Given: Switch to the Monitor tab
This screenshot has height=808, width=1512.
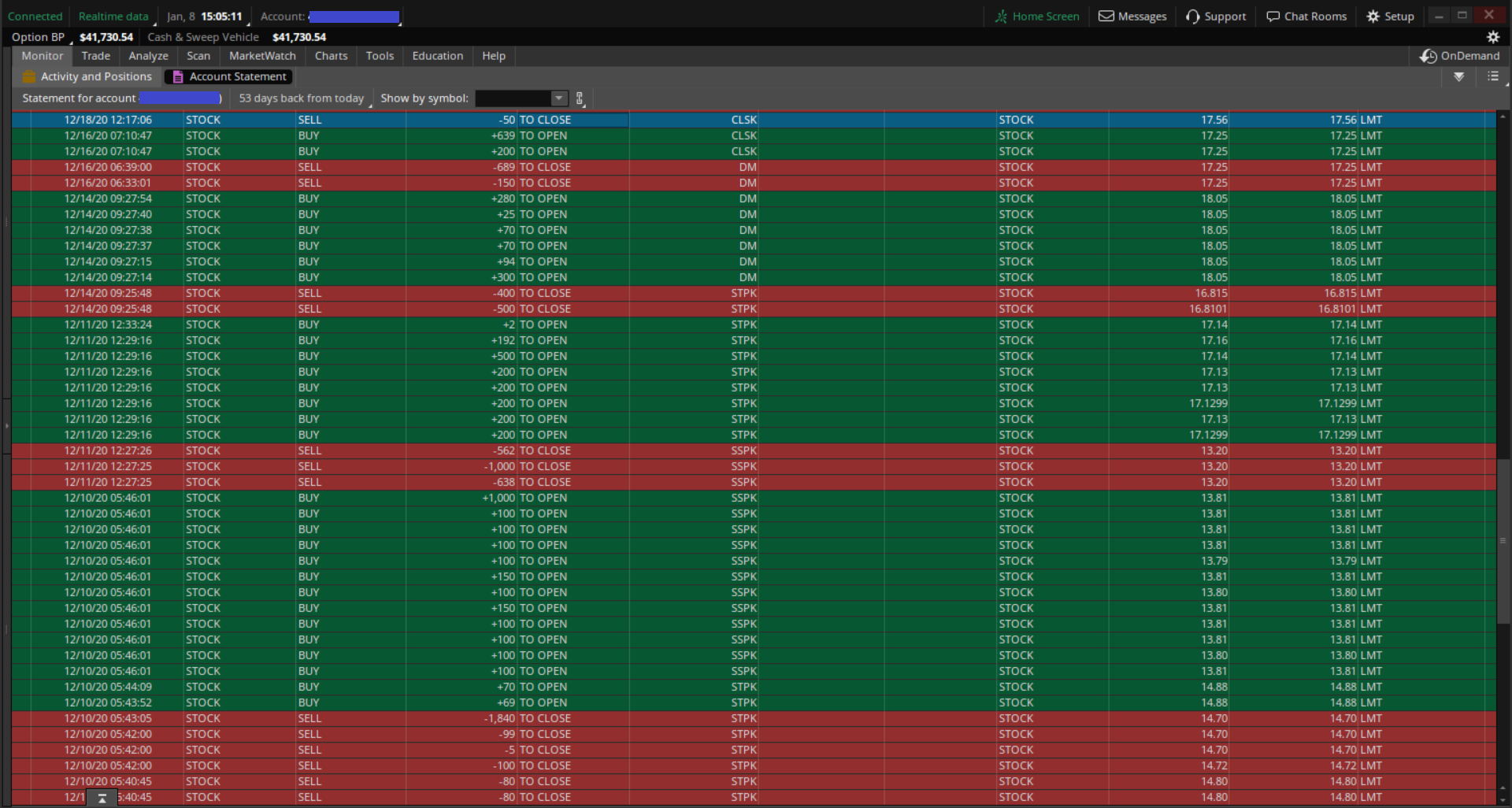Looking at the screenshot, I should (43, 56).
